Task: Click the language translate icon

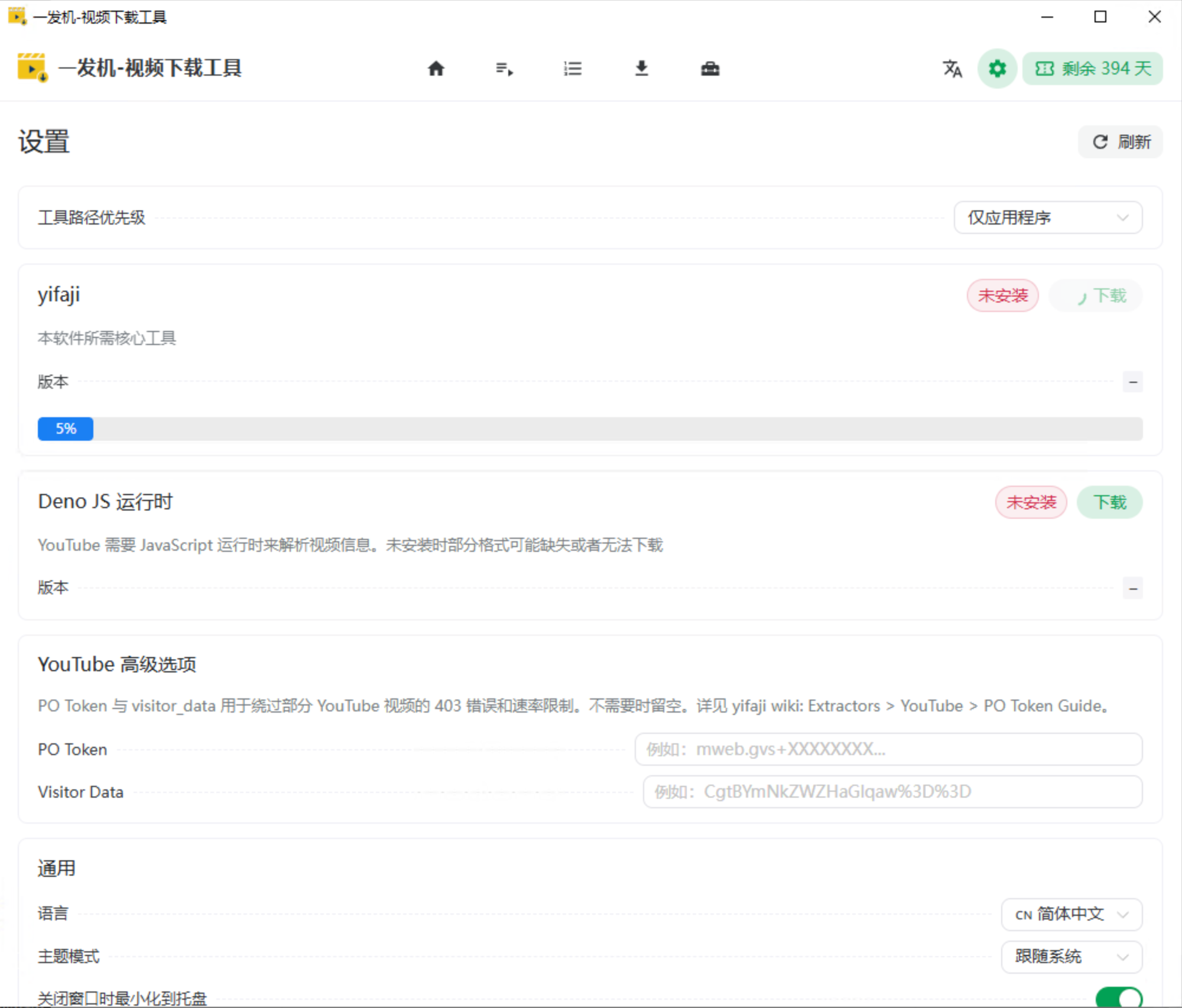Action: [x=952, y=69]
